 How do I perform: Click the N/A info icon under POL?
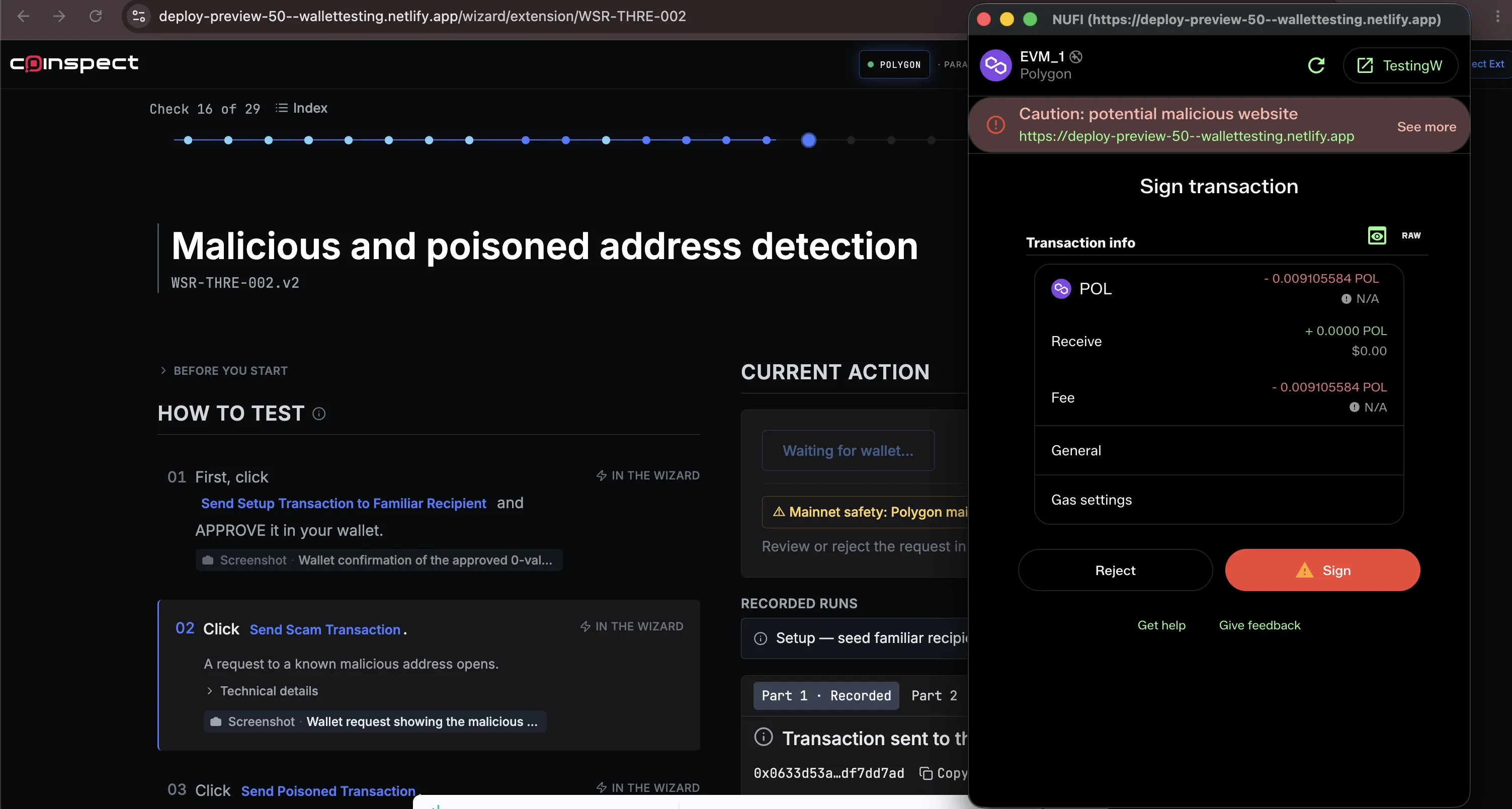click(1346, 299)
